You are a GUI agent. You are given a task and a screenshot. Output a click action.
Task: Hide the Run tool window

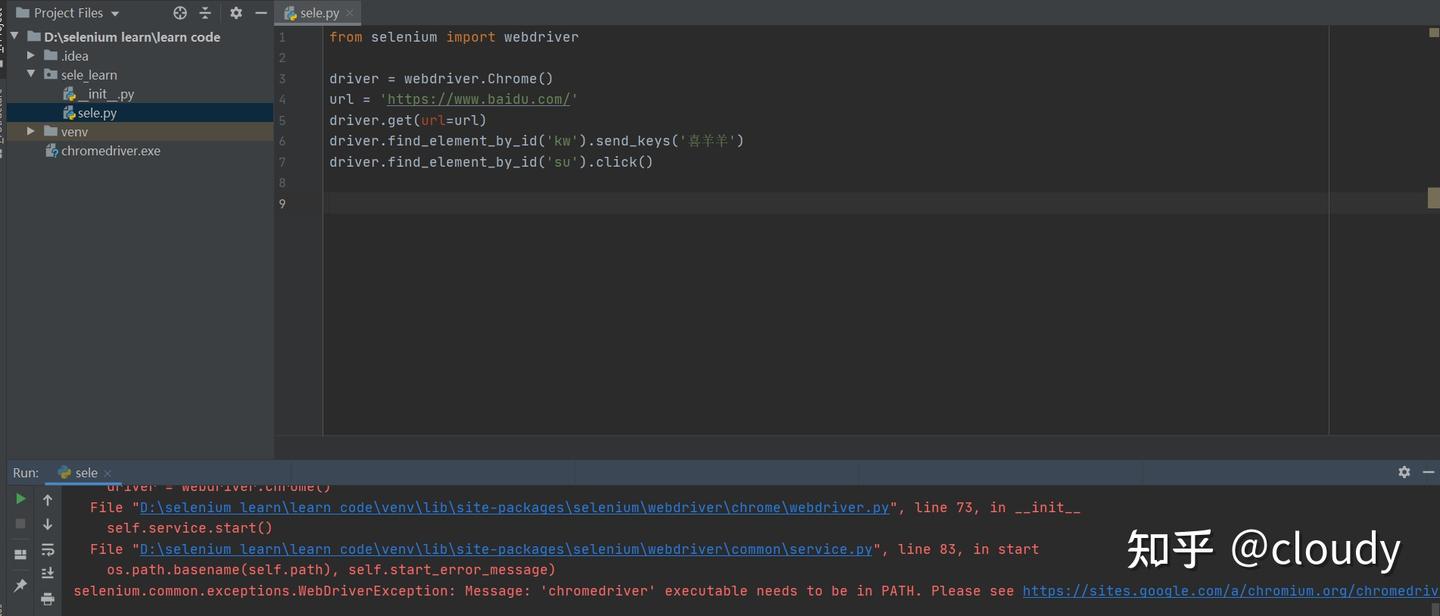tap(1428, 472)
